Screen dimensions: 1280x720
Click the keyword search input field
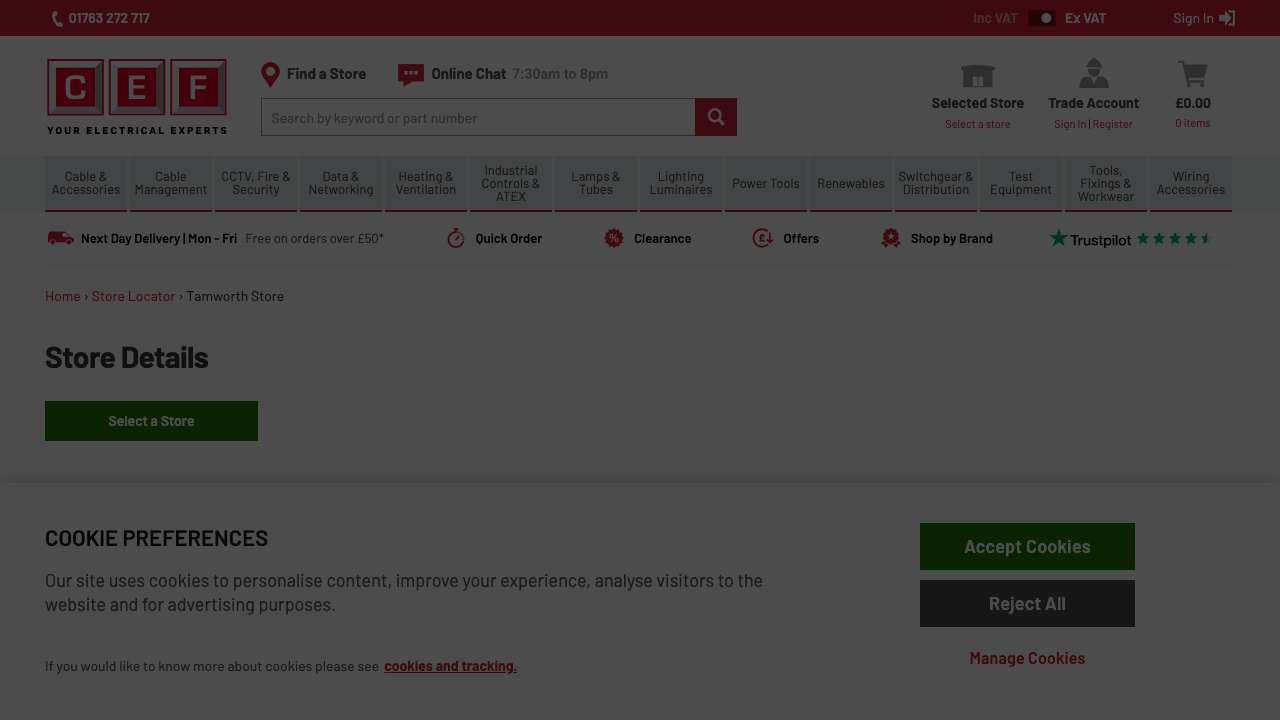click(x=478, y=117)
